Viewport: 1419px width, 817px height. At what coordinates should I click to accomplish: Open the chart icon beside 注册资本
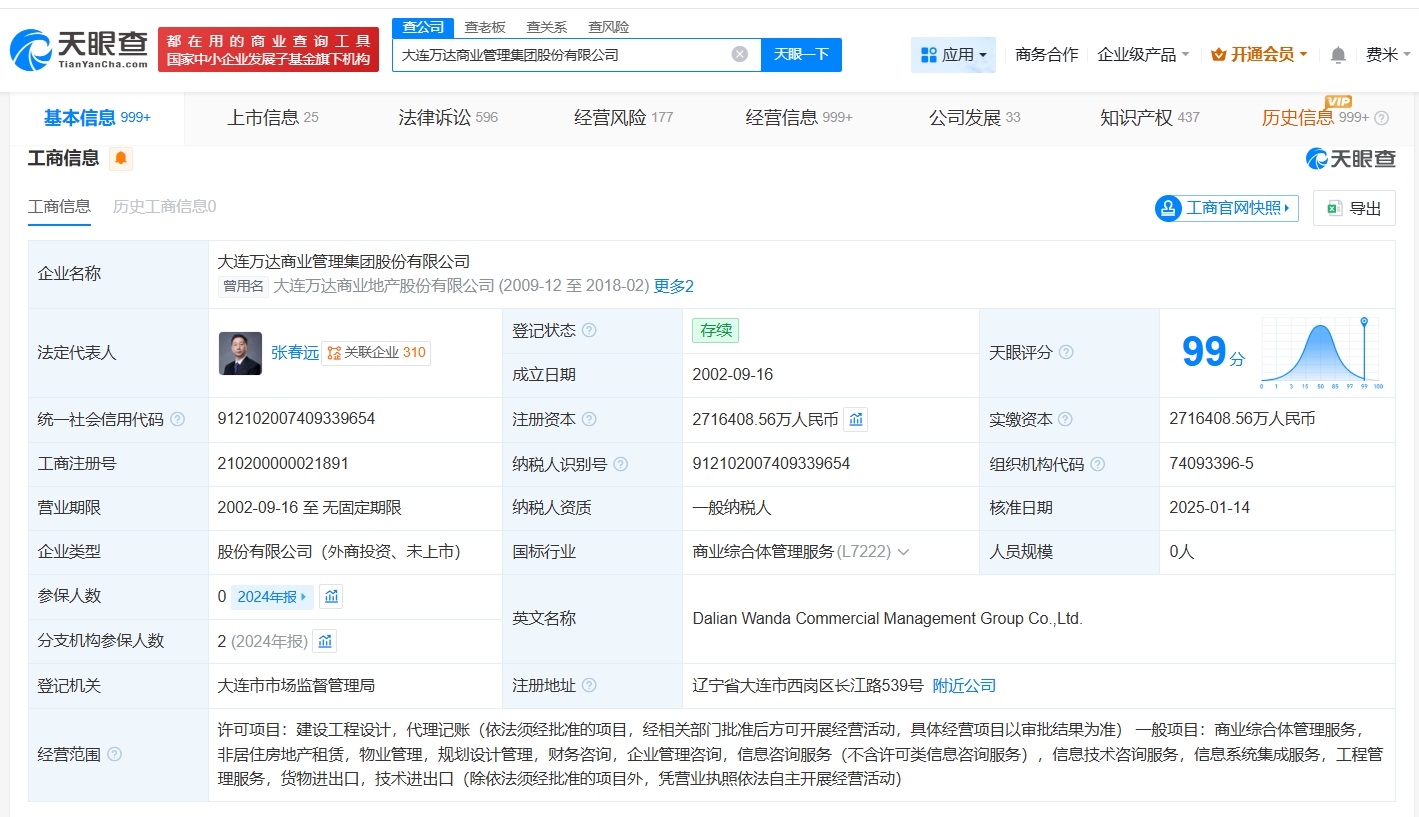[x=856, y=420]
